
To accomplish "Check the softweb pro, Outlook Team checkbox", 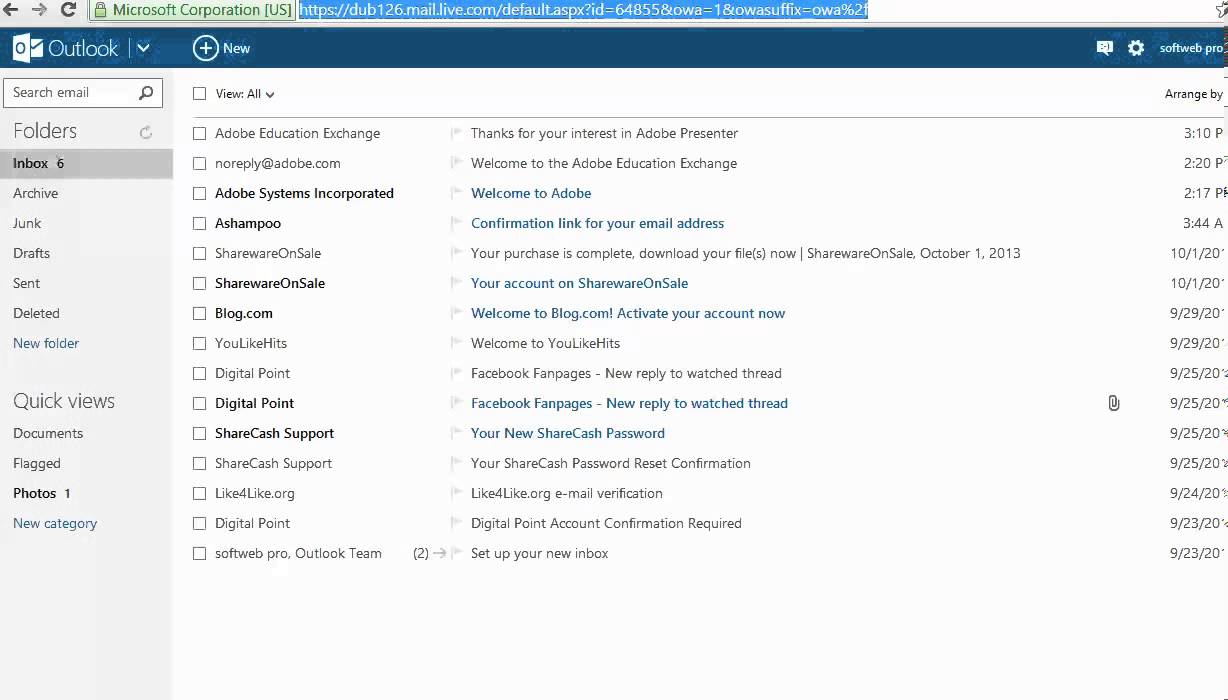I will click(200, 553).
